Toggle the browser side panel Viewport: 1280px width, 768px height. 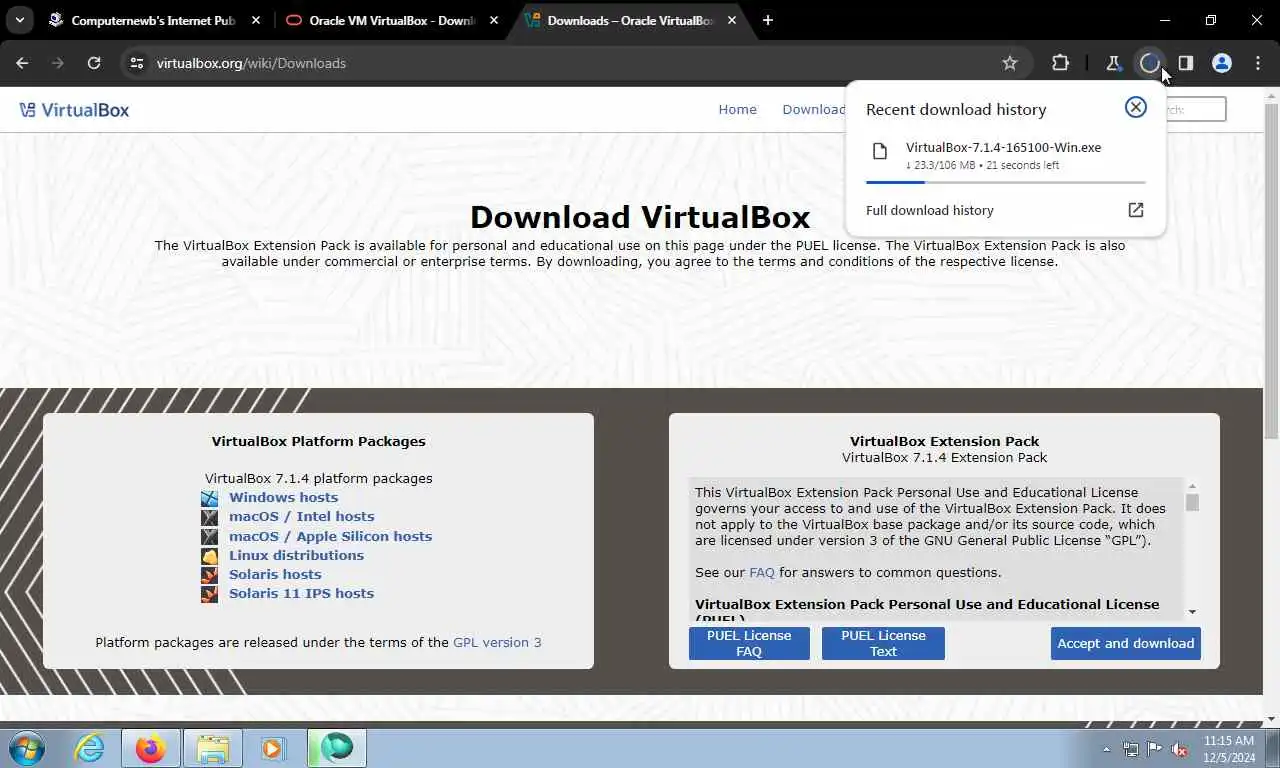click(1185, 63)
